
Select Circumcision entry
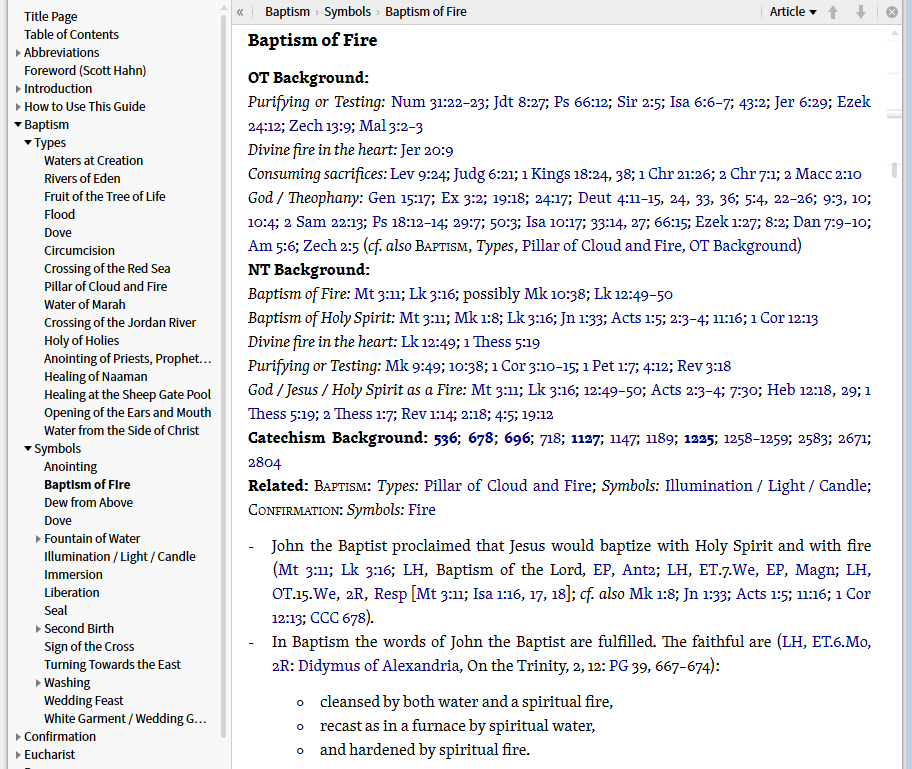tap(79, 251)
